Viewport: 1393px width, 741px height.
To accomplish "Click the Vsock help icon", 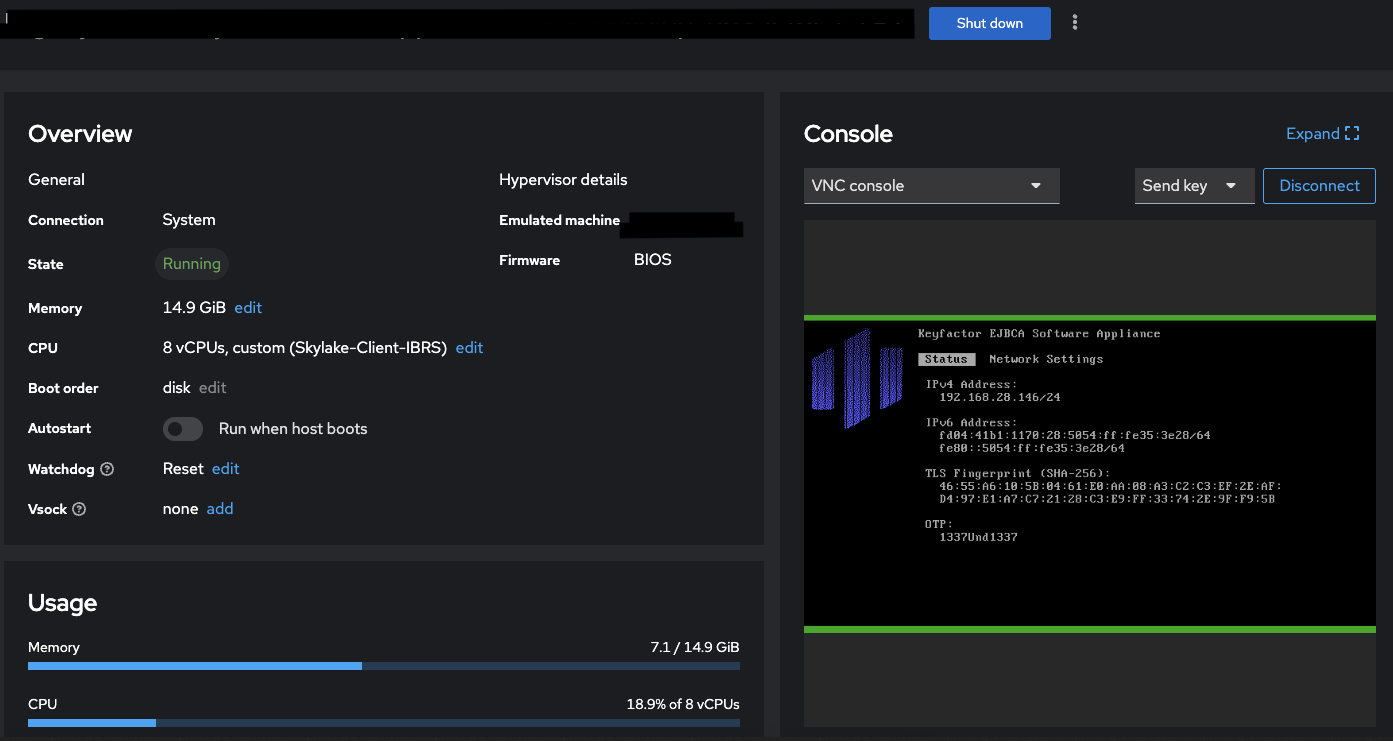I will point(79,509).
